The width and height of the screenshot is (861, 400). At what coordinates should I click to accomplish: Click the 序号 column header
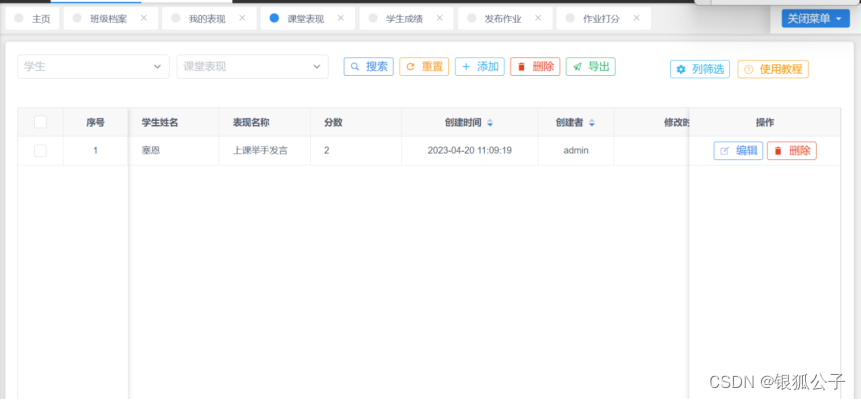click(x=96, y=123)
